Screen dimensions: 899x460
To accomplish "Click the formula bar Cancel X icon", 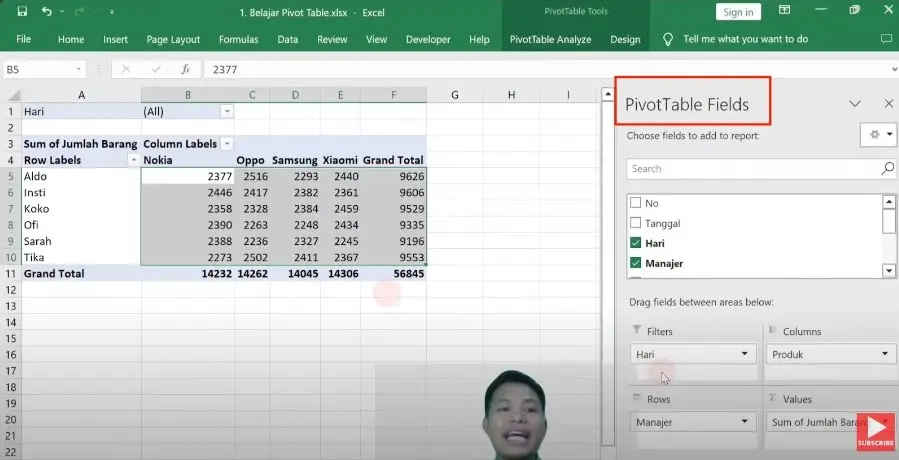I will 126,69.
